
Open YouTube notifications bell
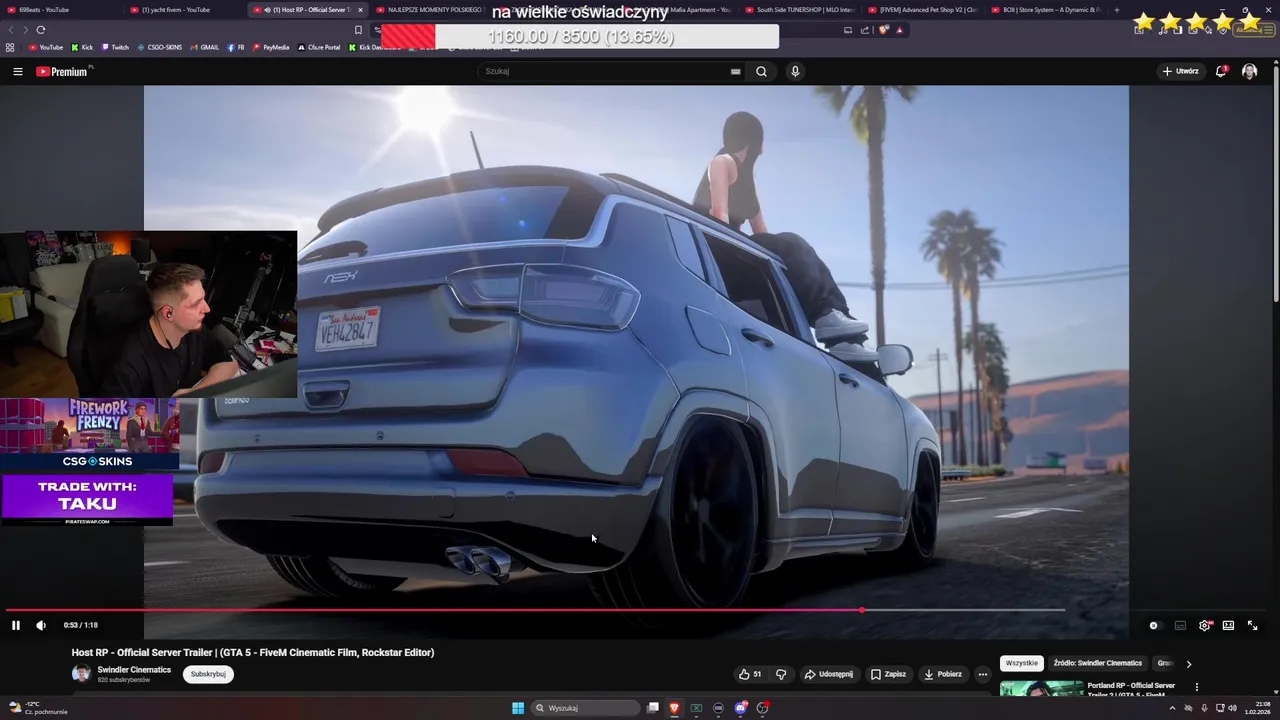coord(1220,71)
